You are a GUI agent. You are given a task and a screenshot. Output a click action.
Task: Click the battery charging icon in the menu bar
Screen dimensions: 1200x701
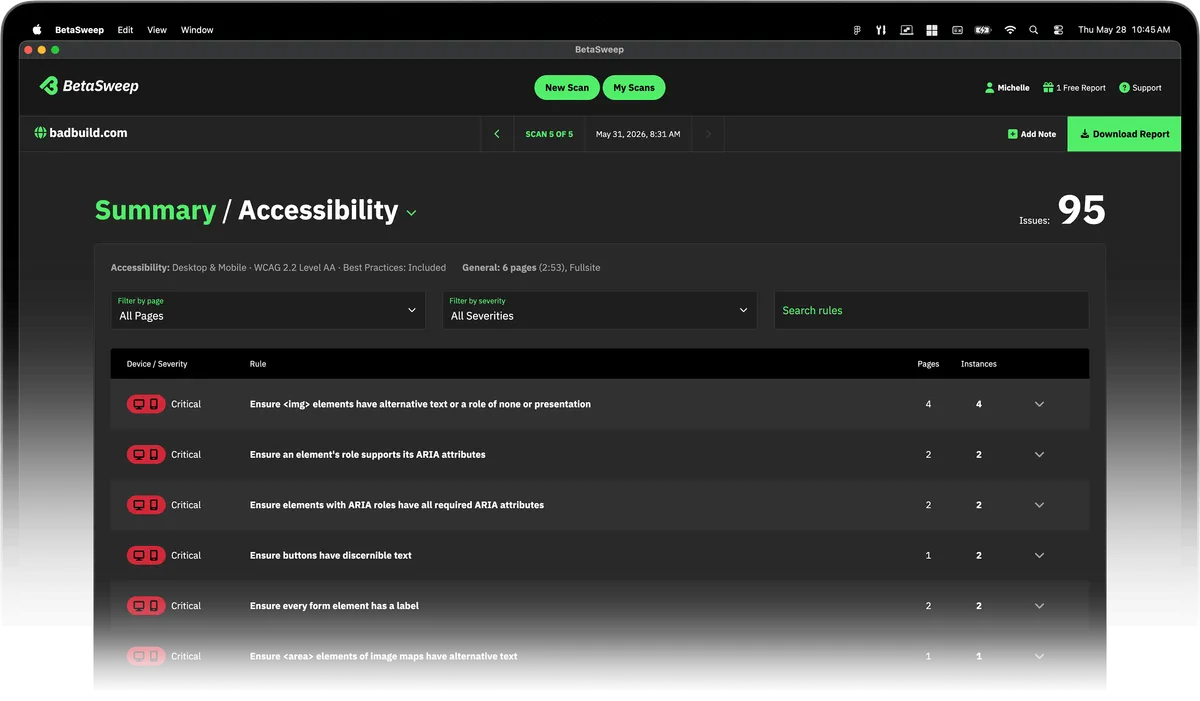pyautogui.click(x=983, y=30)
